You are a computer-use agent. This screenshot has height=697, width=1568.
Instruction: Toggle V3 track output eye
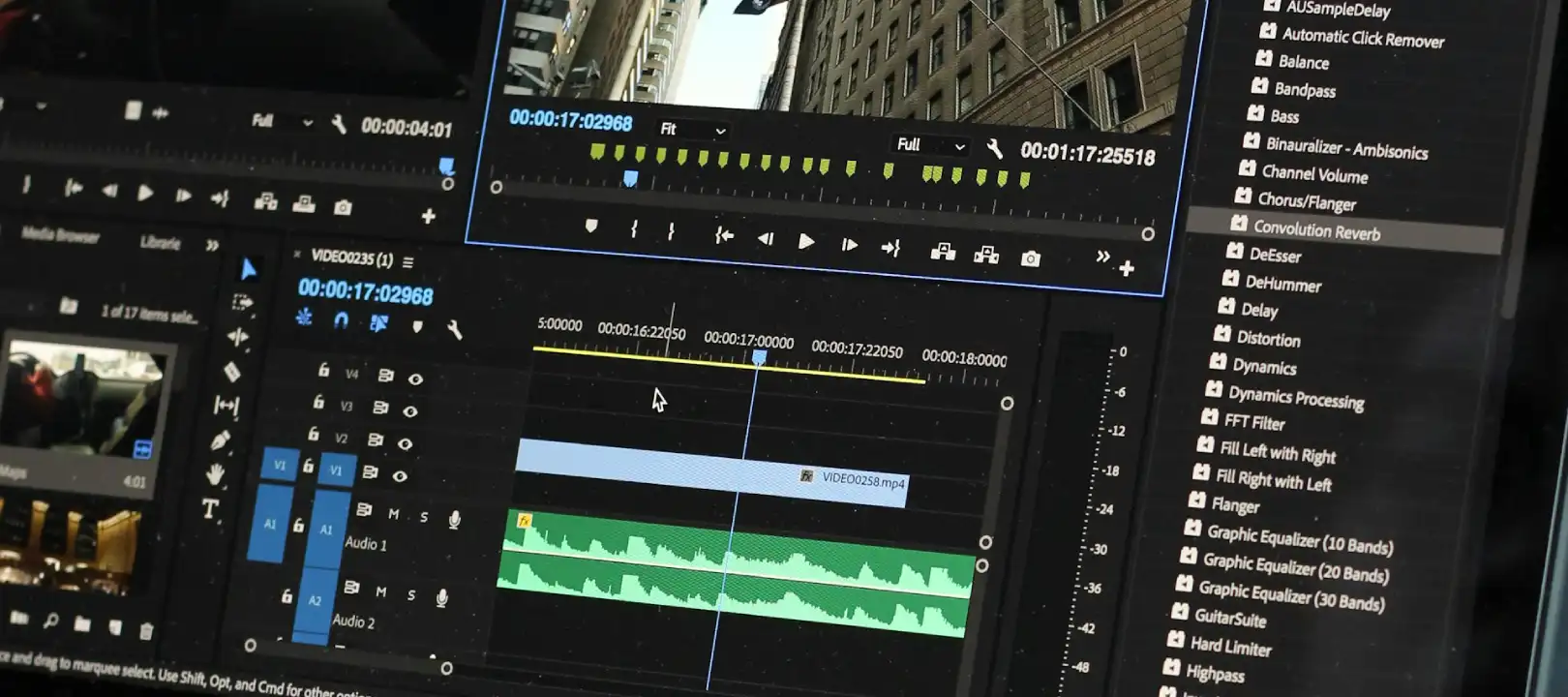pos(410,411)
